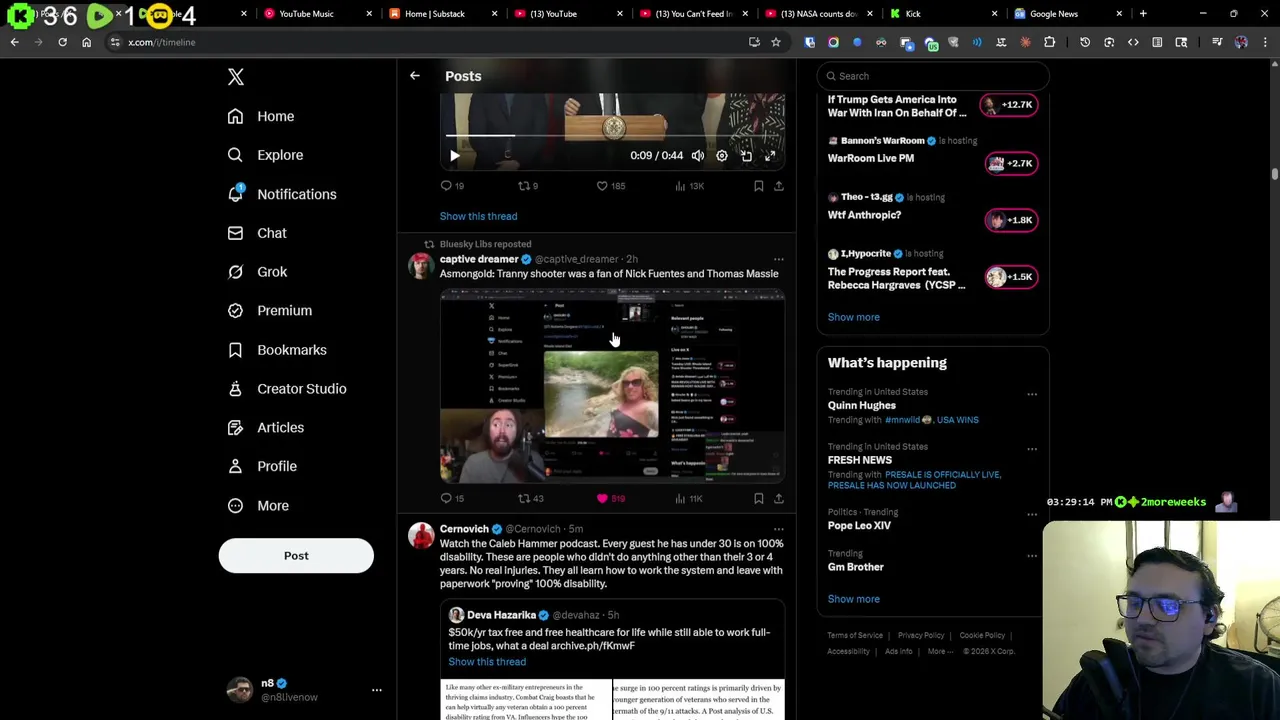Click the X search field
The width and height of the screenshot is (1280, 720).
(933, 76)
